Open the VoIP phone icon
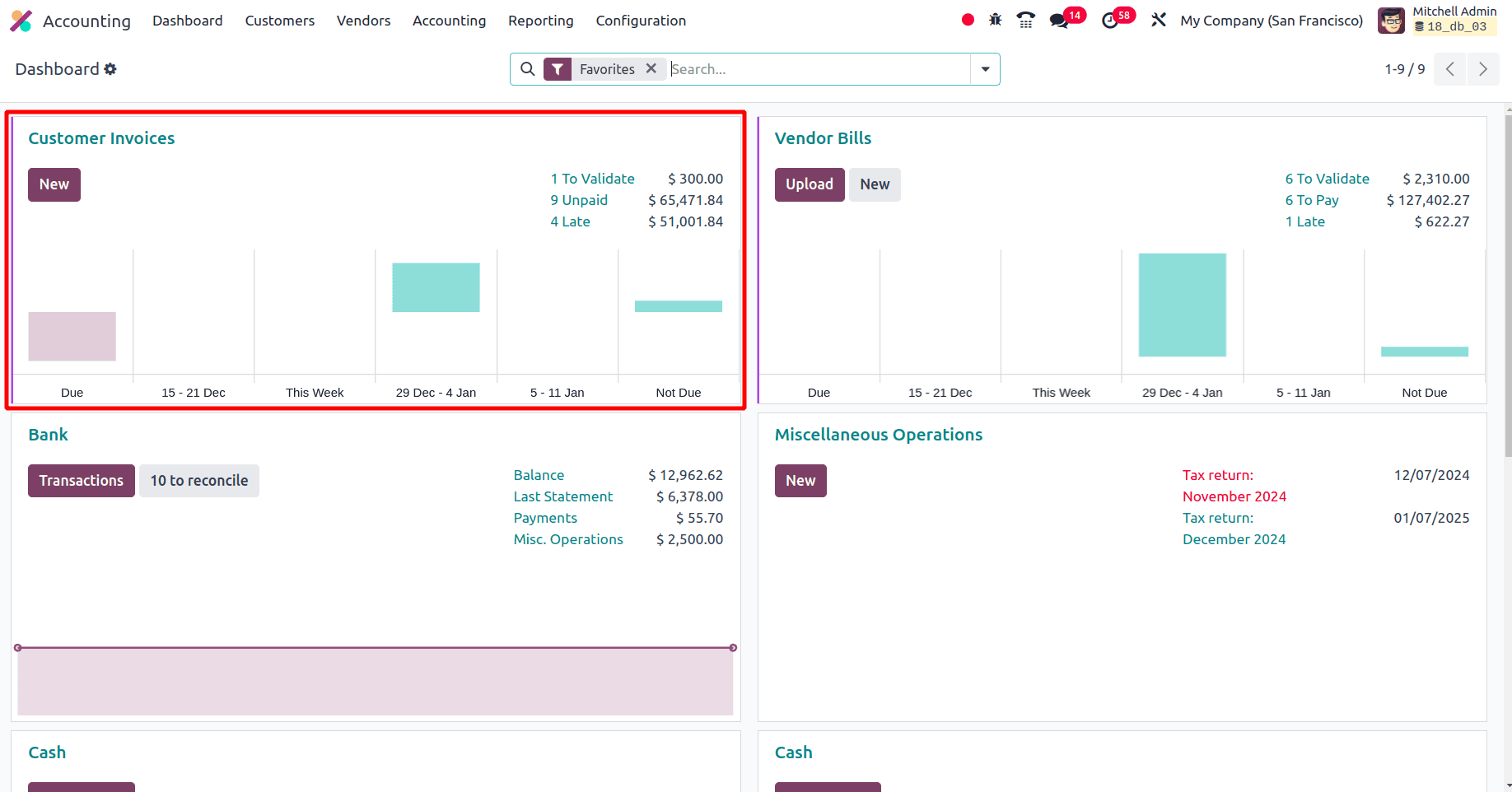 click(x=1026, y=20)
